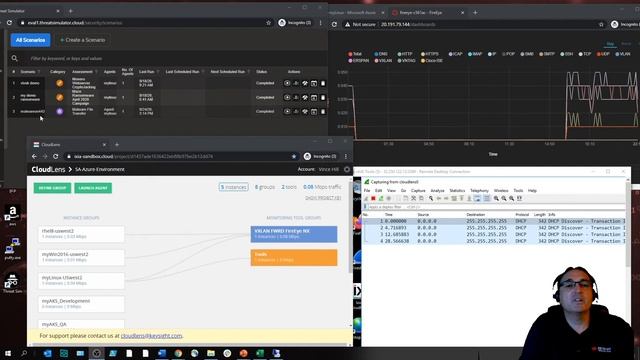640x360 pixels.
Task: Open the Windows Start menu
Action: (x=7, y=353)
